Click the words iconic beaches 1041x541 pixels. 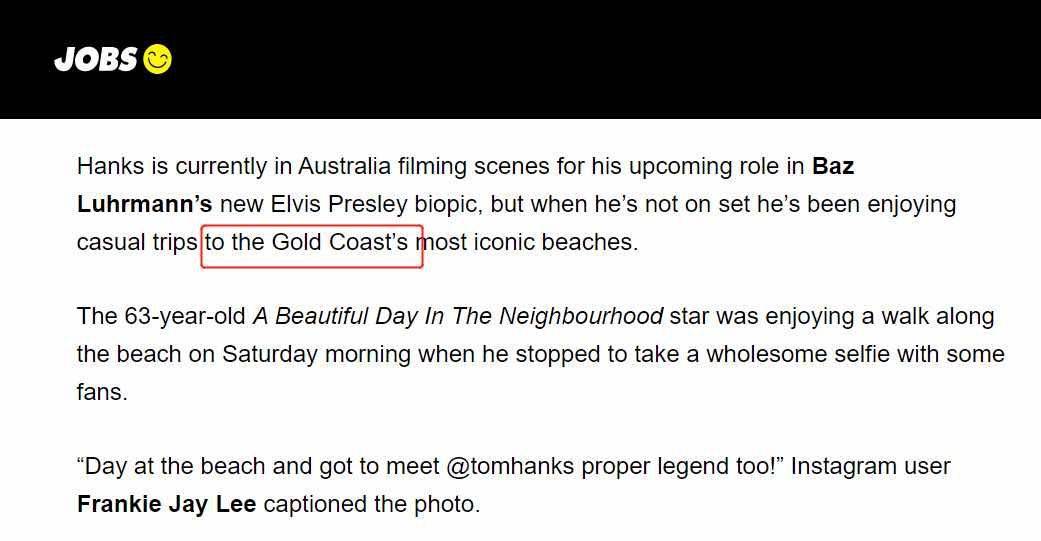coord(556,242)
